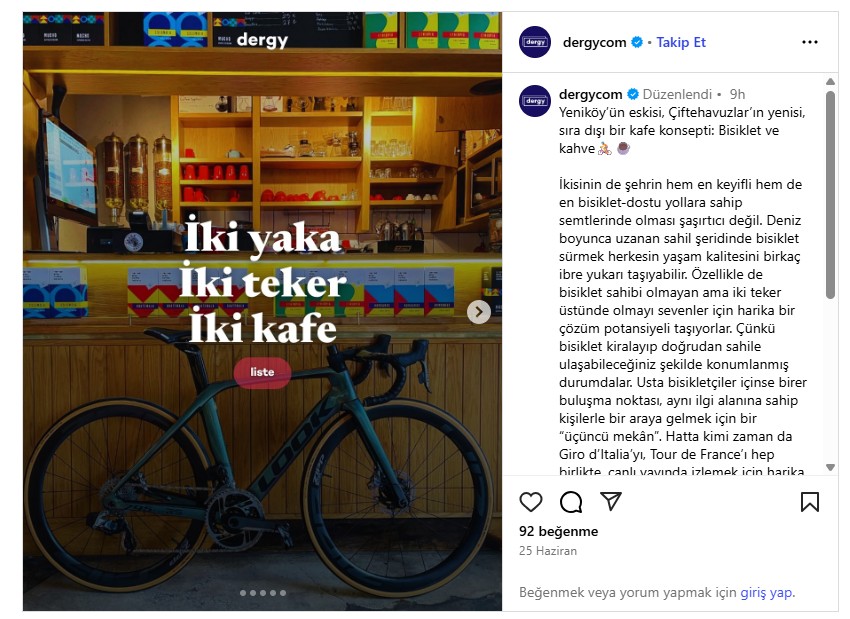
Task: Like the post with the heart icon
Action: point(530,502)
